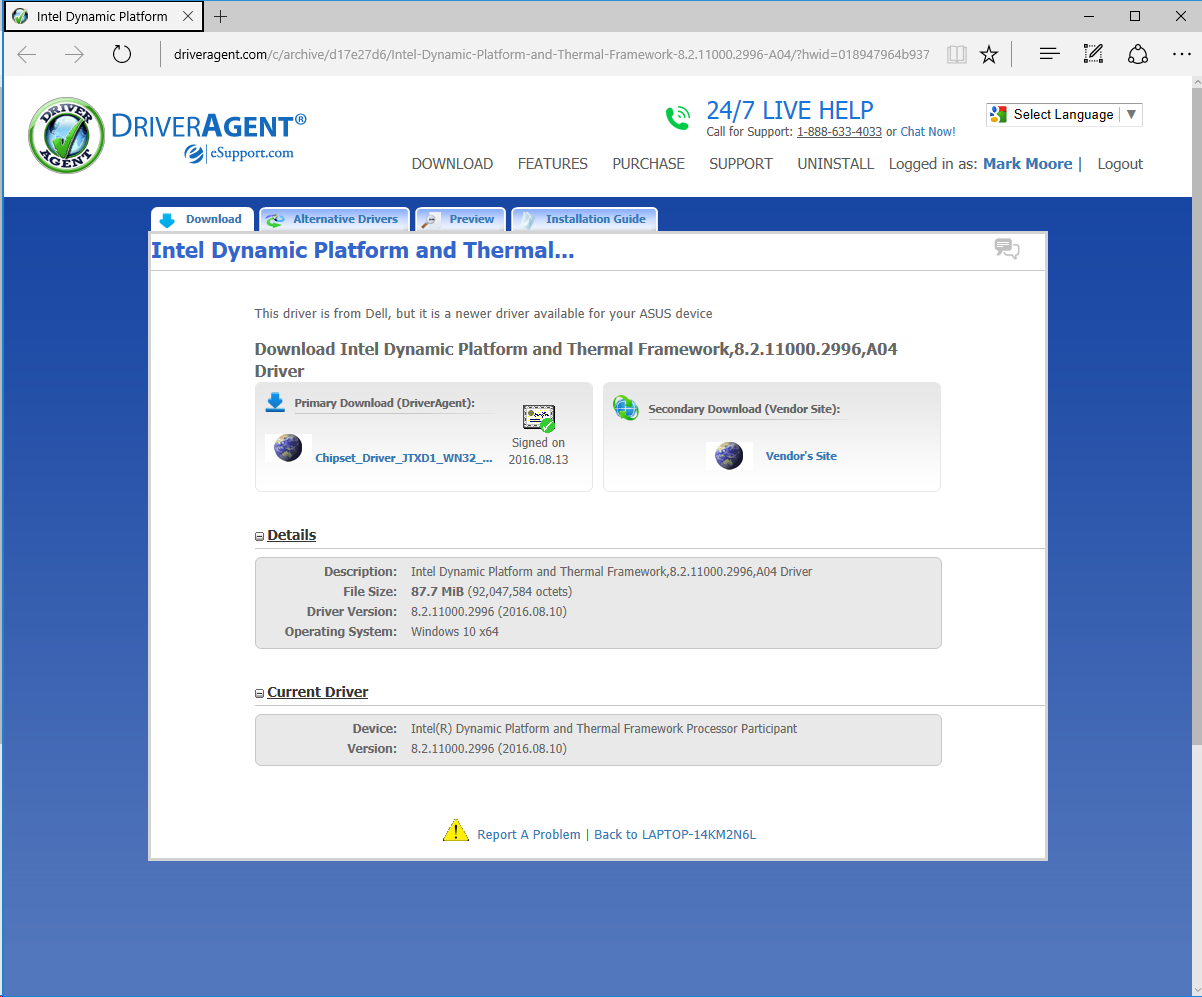The width and height of the screenshot is (1202, 997).
Task: Open the Installation Guide tab
Action: click(x=585, y=219)
